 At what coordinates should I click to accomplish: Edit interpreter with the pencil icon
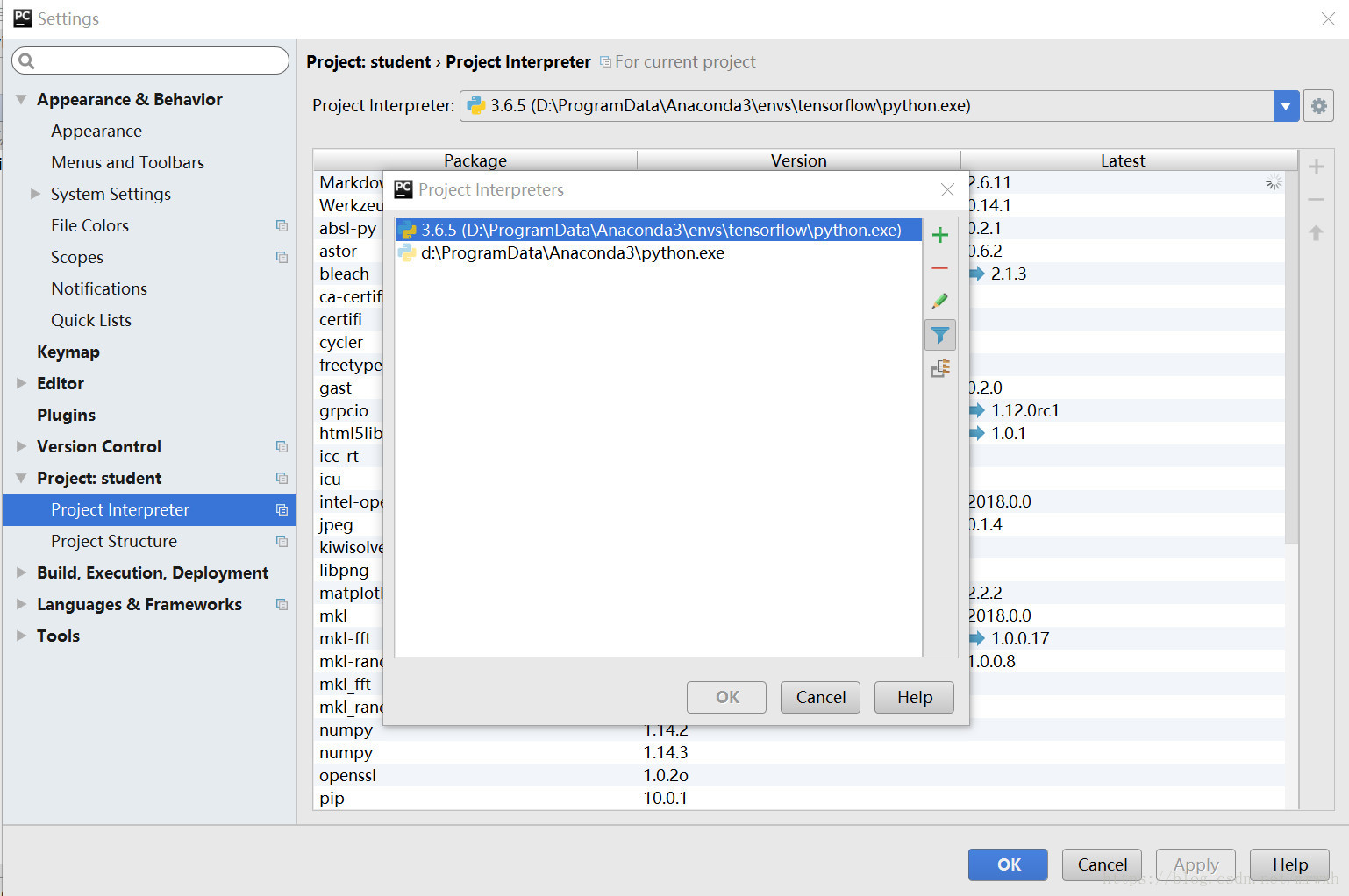[940, 301]
